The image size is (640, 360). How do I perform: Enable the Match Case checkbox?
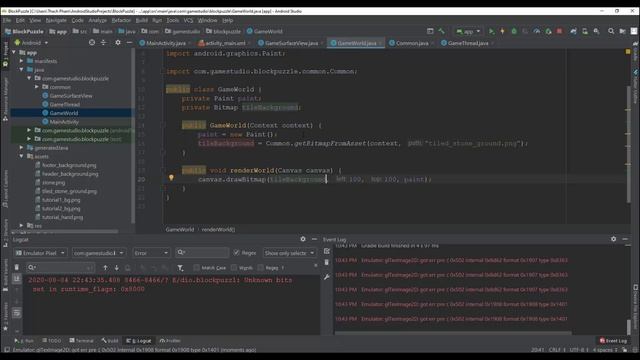(196, 268)
